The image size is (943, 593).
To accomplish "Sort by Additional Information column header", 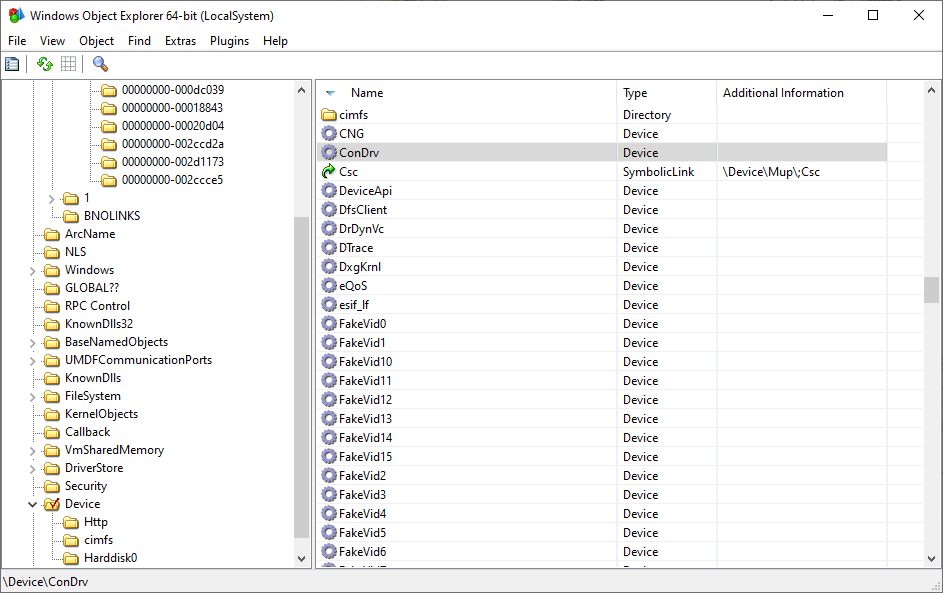I will (801, 93).
